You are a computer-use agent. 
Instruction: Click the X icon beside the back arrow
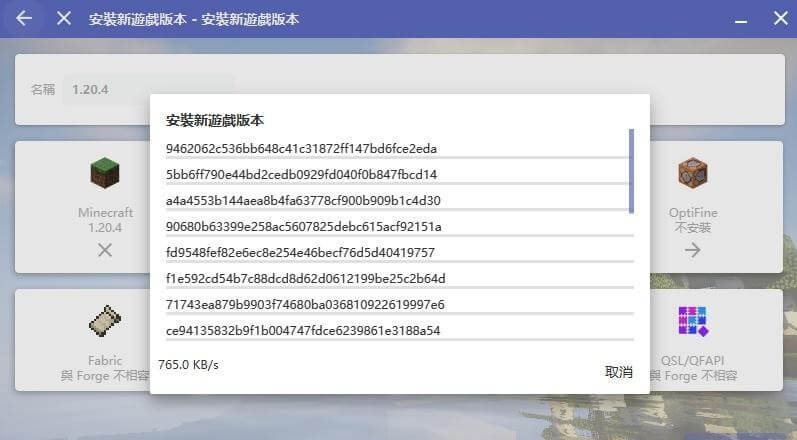click(64, 18)
